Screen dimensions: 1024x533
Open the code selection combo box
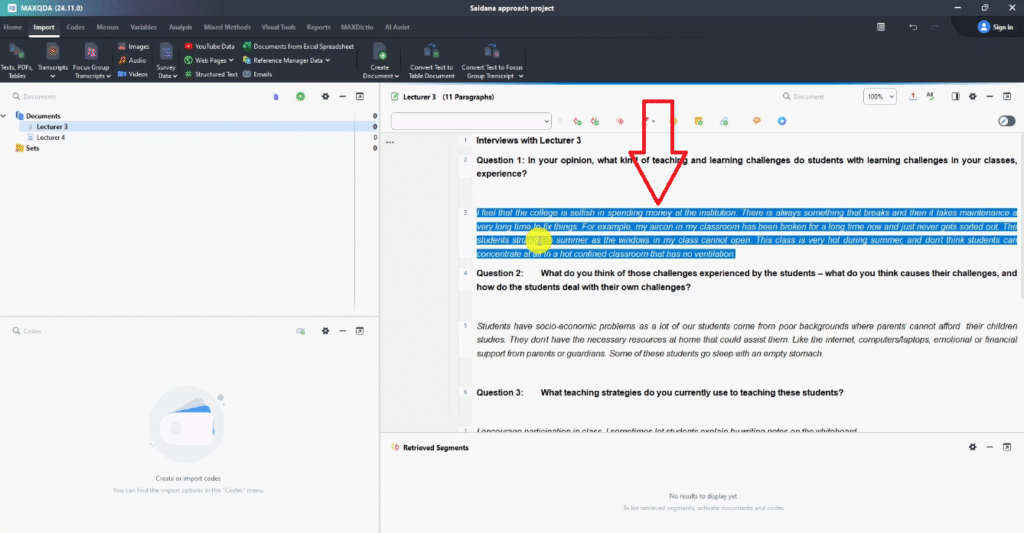pyautogui.click(x=471, y=121)
